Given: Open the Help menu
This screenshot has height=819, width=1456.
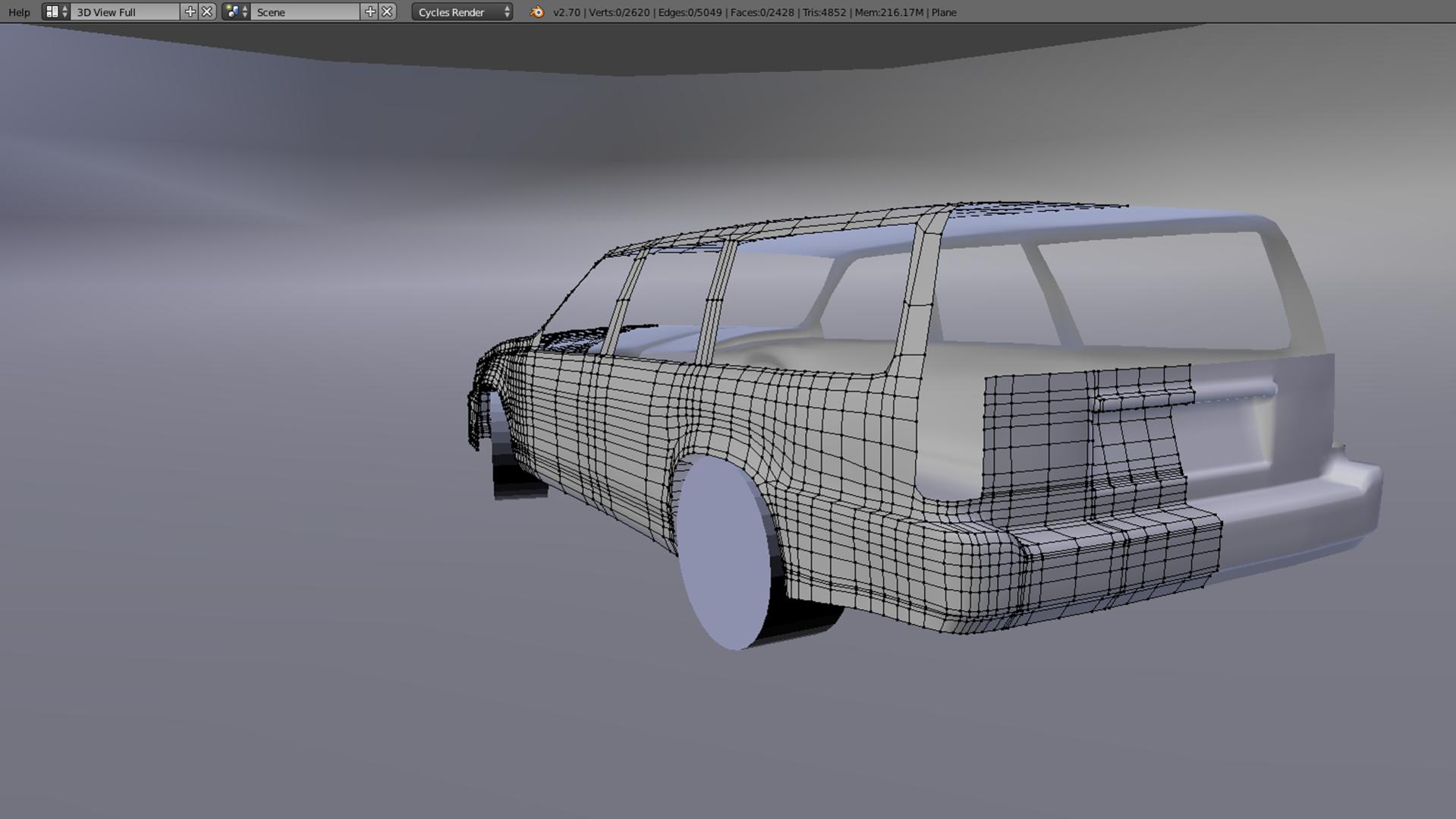Looking at the screenshot, I should 19,12.
